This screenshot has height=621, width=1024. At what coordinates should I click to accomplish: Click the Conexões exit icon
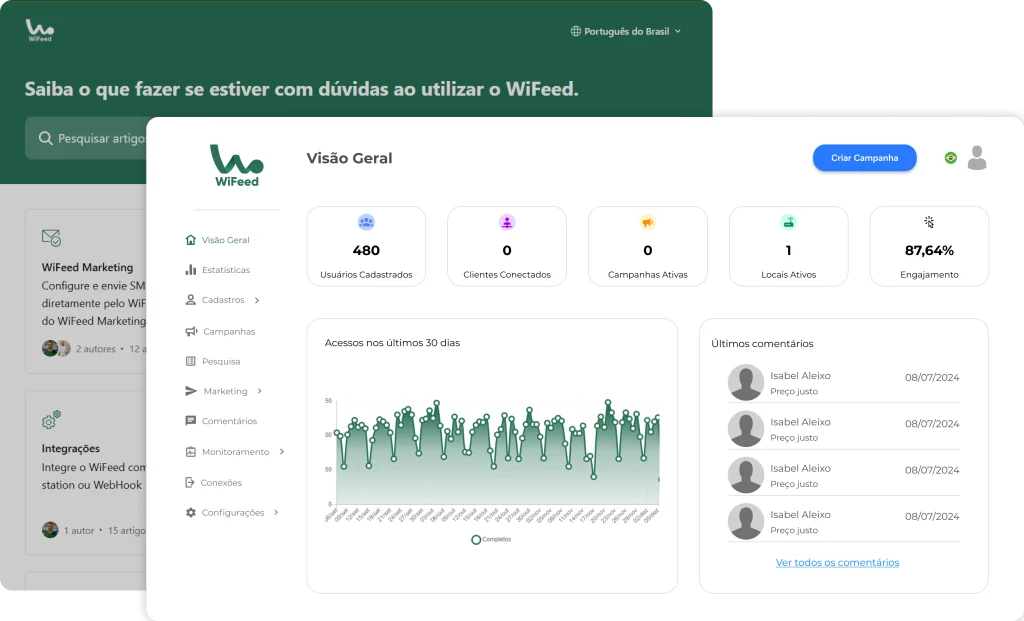point(190,483)
